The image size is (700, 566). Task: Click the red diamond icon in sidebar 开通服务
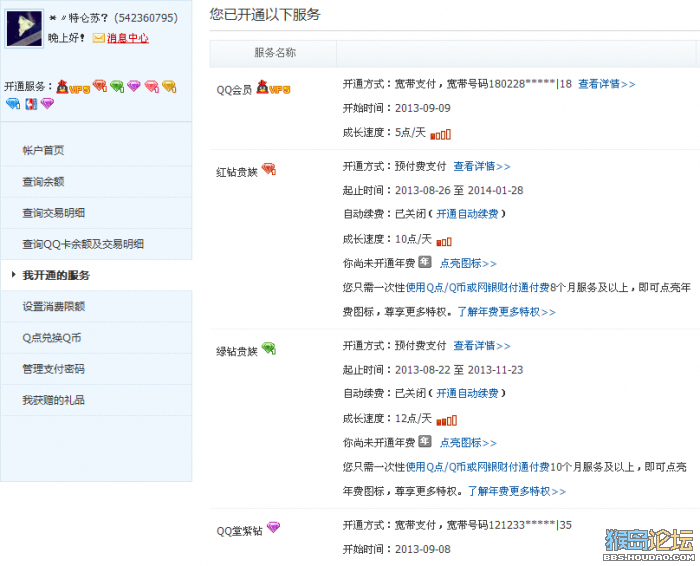click(x=100, y=86)
